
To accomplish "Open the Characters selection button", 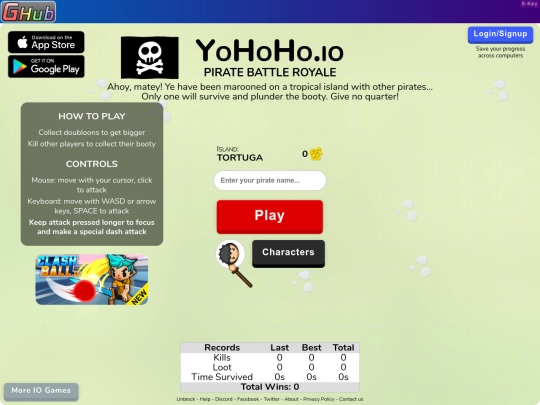I will coord(288,253).
